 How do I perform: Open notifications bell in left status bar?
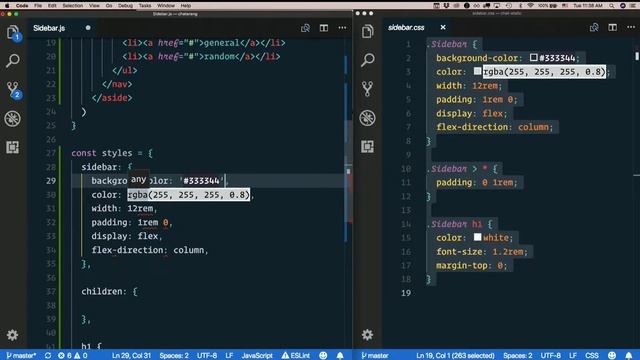(x=340, y=356)
